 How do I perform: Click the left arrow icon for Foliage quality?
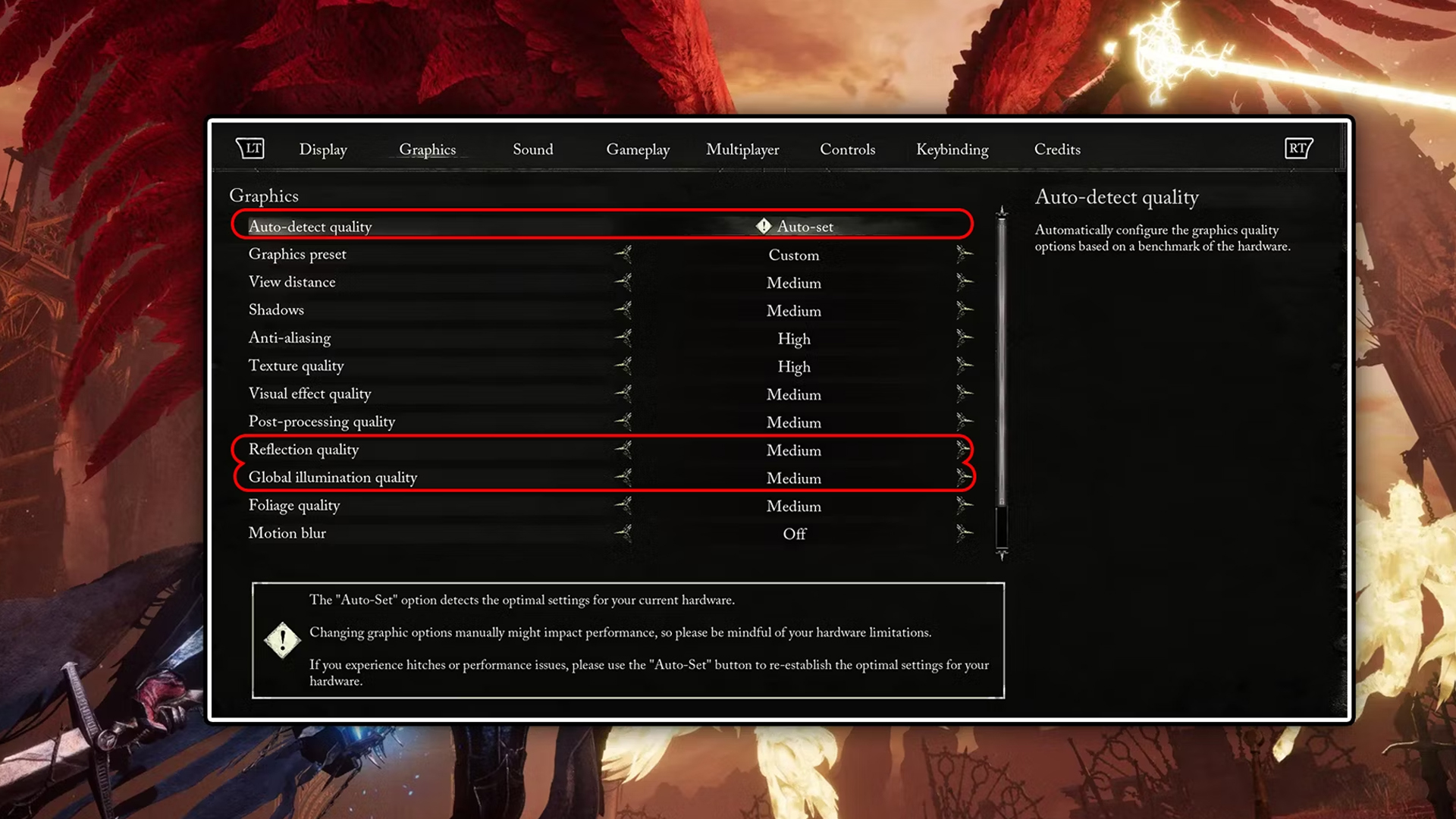tap(622, 504)
